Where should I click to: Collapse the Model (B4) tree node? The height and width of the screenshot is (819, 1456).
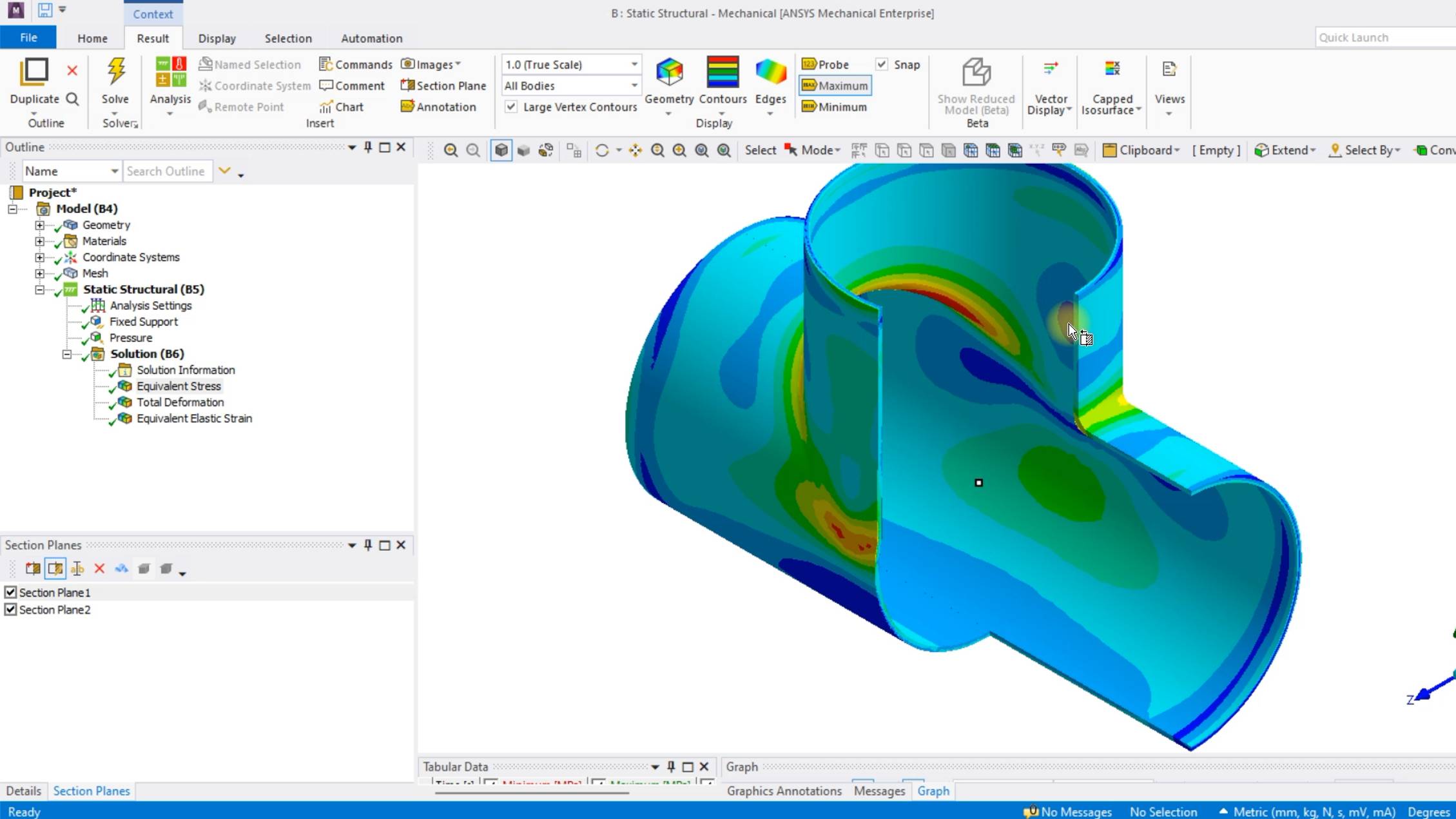tap(12, 209)
